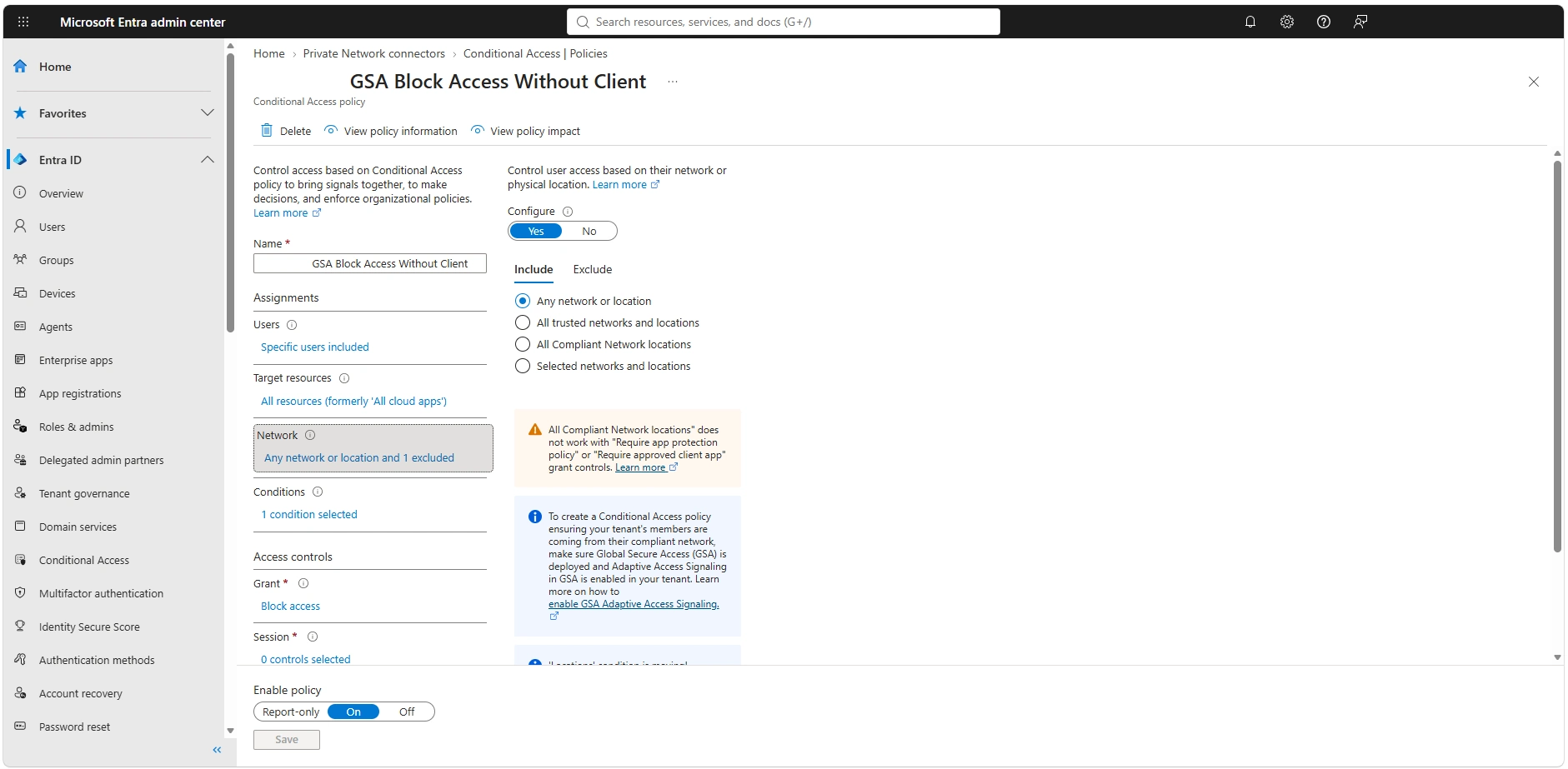This screenshot has height=769, width=1568.
Task: Click the Delete trash can icon
Action: pyautogui.click(x=267, y=131)
